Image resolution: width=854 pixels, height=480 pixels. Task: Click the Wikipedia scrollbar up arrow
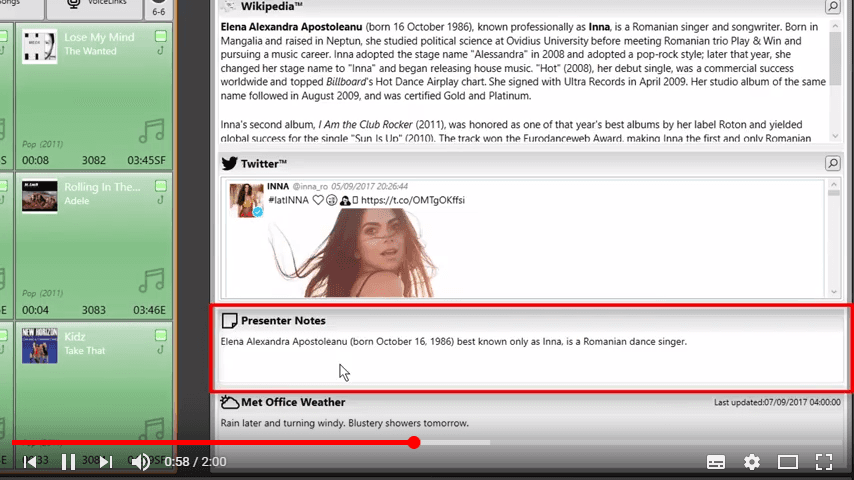click(835, 26)
